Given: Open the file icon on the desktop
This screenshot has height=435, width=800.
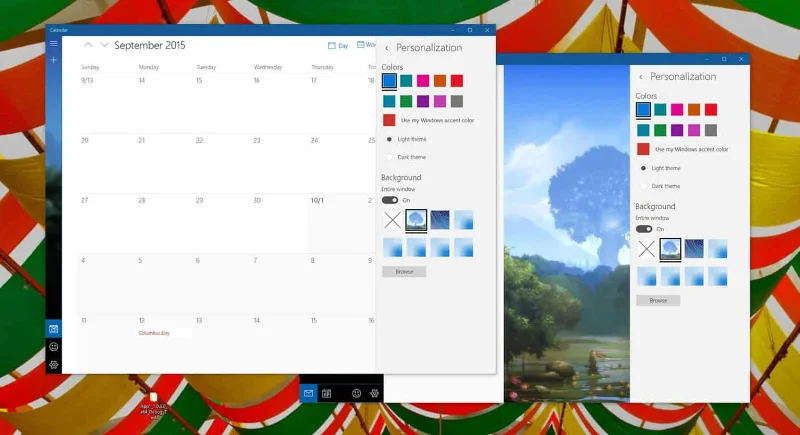Looking at the screenshot, I should (x=154, y=405).
